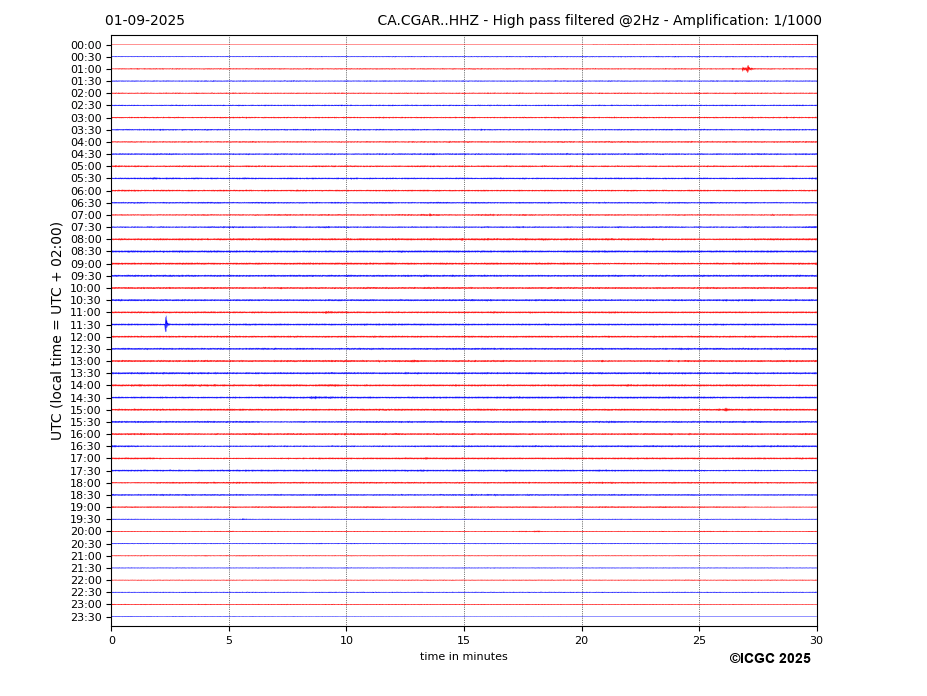Click the x-axis tick label 0
The height and width of the screenshot is (696, 927).
click(112, 640)
